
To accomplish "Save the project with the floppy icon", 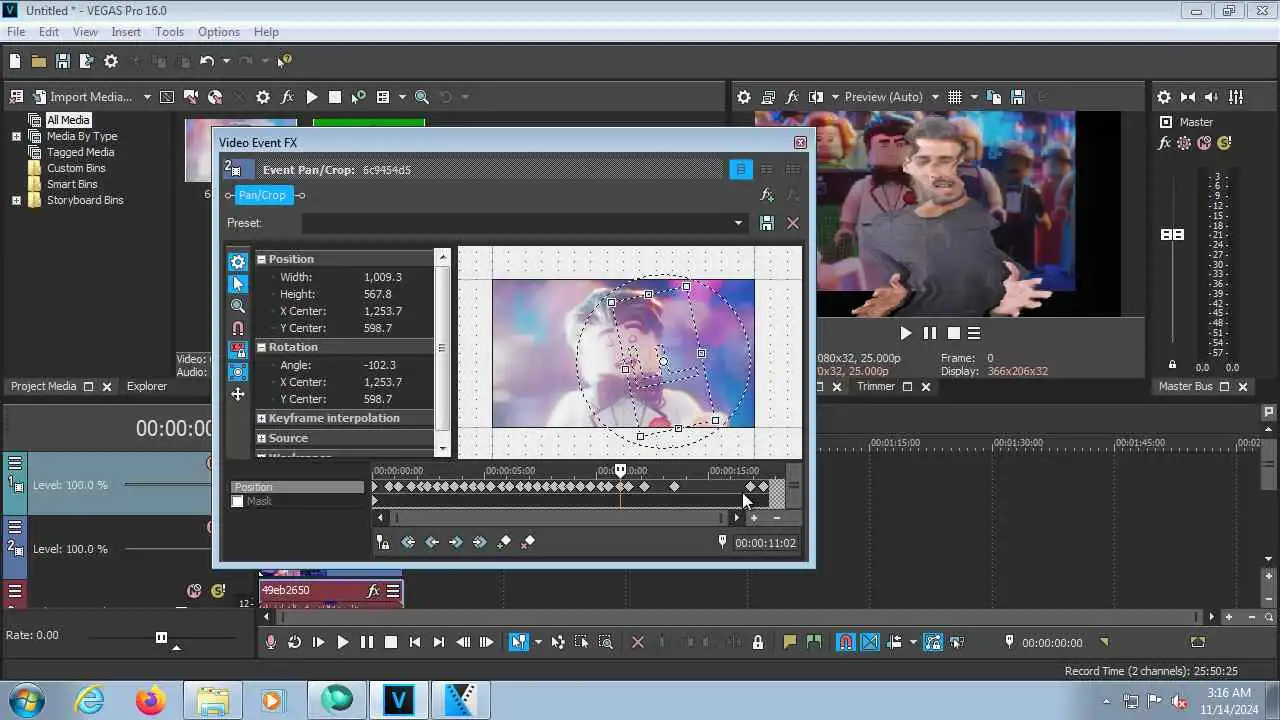I will click(x=62, y=61).
